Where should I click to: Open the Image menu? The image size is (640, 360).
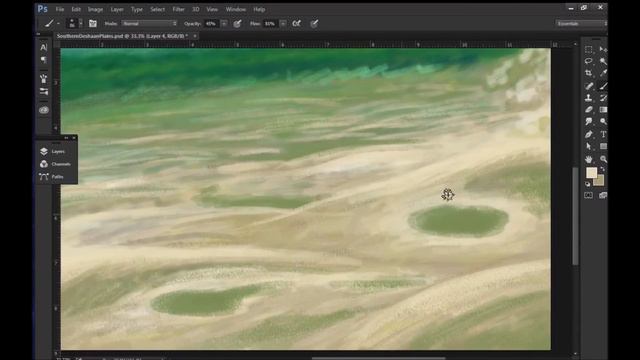coord(96,9)
